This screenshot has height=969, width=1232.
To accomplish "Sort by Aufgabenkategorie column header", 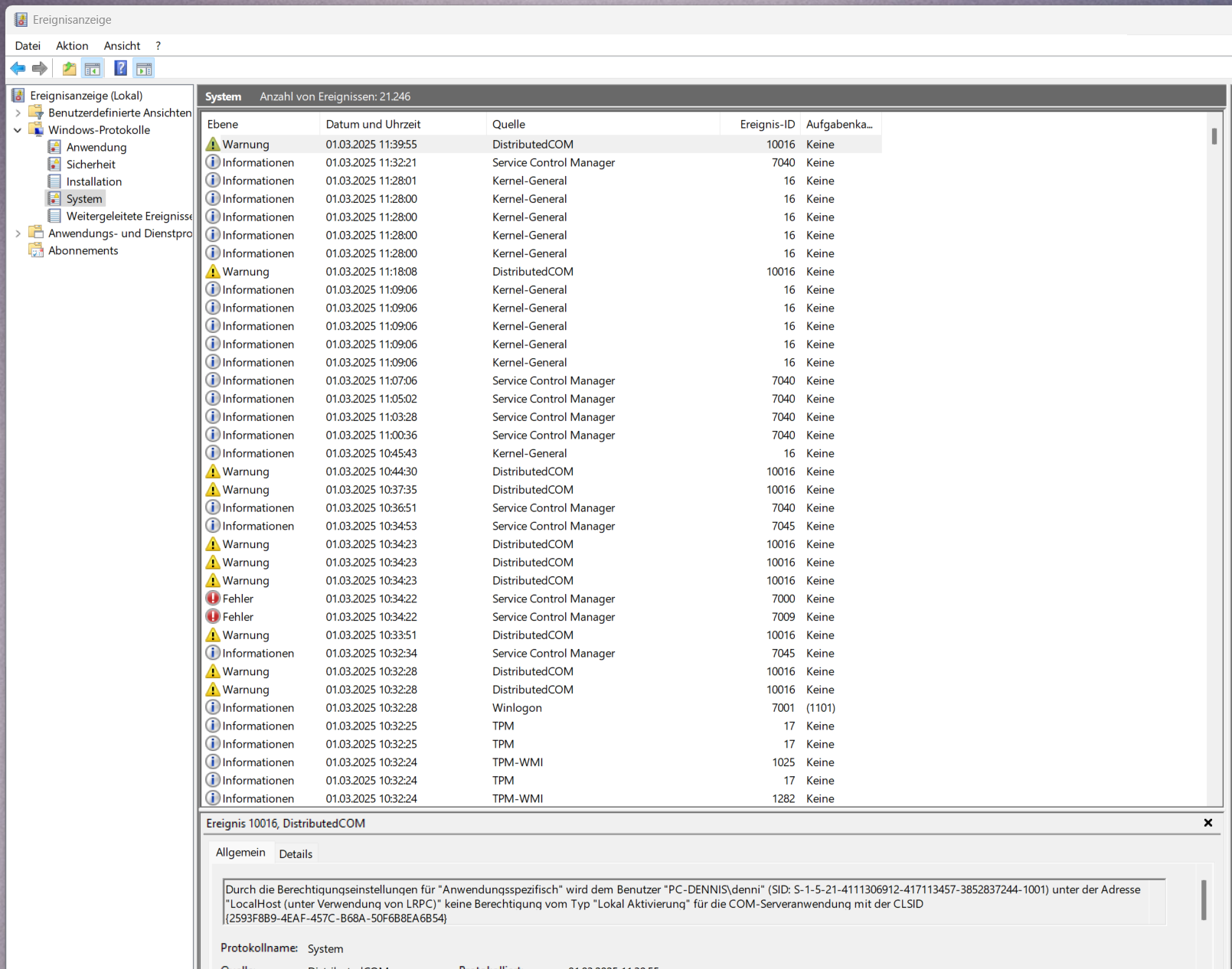I will [841, 124].
